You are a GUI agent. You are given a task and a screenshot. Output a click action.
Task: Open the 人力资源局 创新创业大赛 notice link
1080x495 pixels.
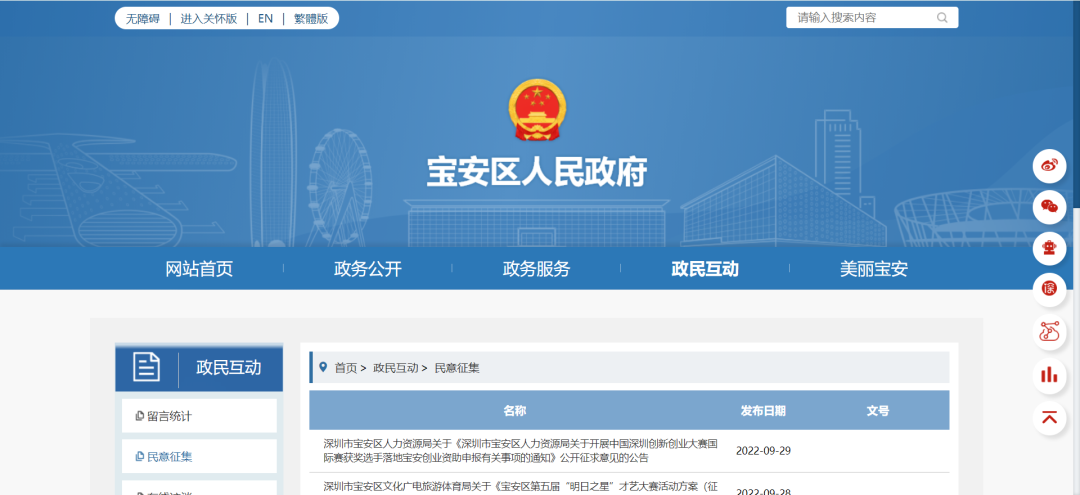(x=521, y=450)
